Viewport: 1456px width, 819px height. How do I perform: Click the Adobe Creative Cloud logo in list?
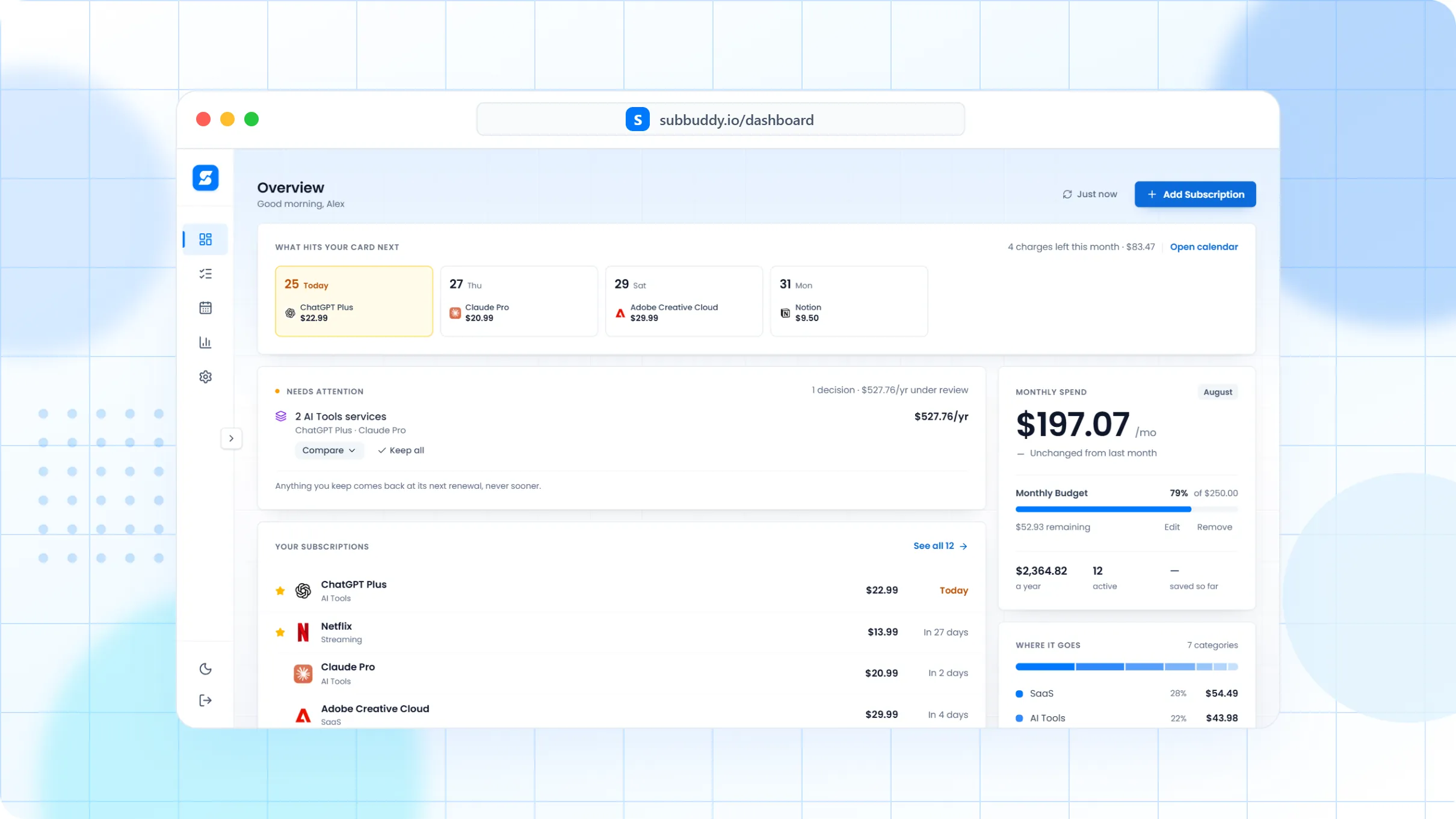tap(303, 715)
